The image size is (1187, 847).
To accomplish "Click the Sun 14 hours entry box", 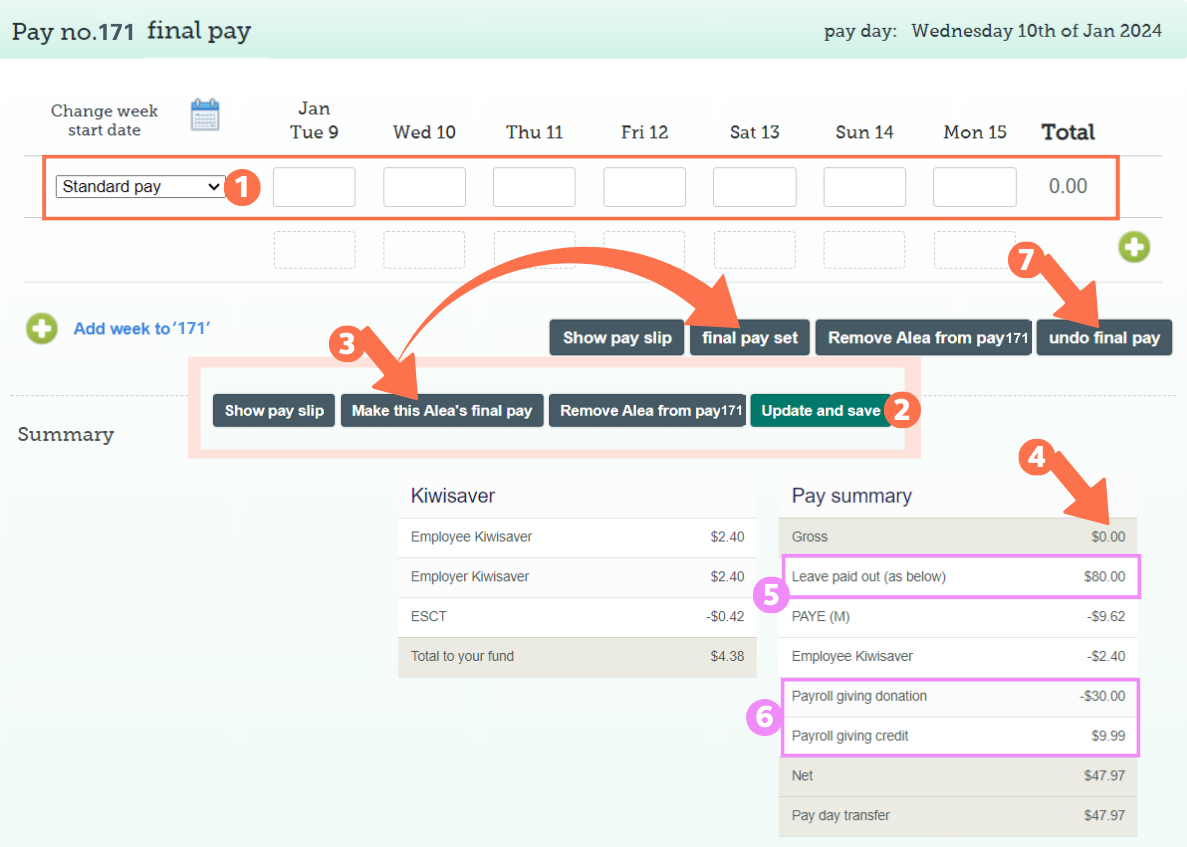I will 864,186.
